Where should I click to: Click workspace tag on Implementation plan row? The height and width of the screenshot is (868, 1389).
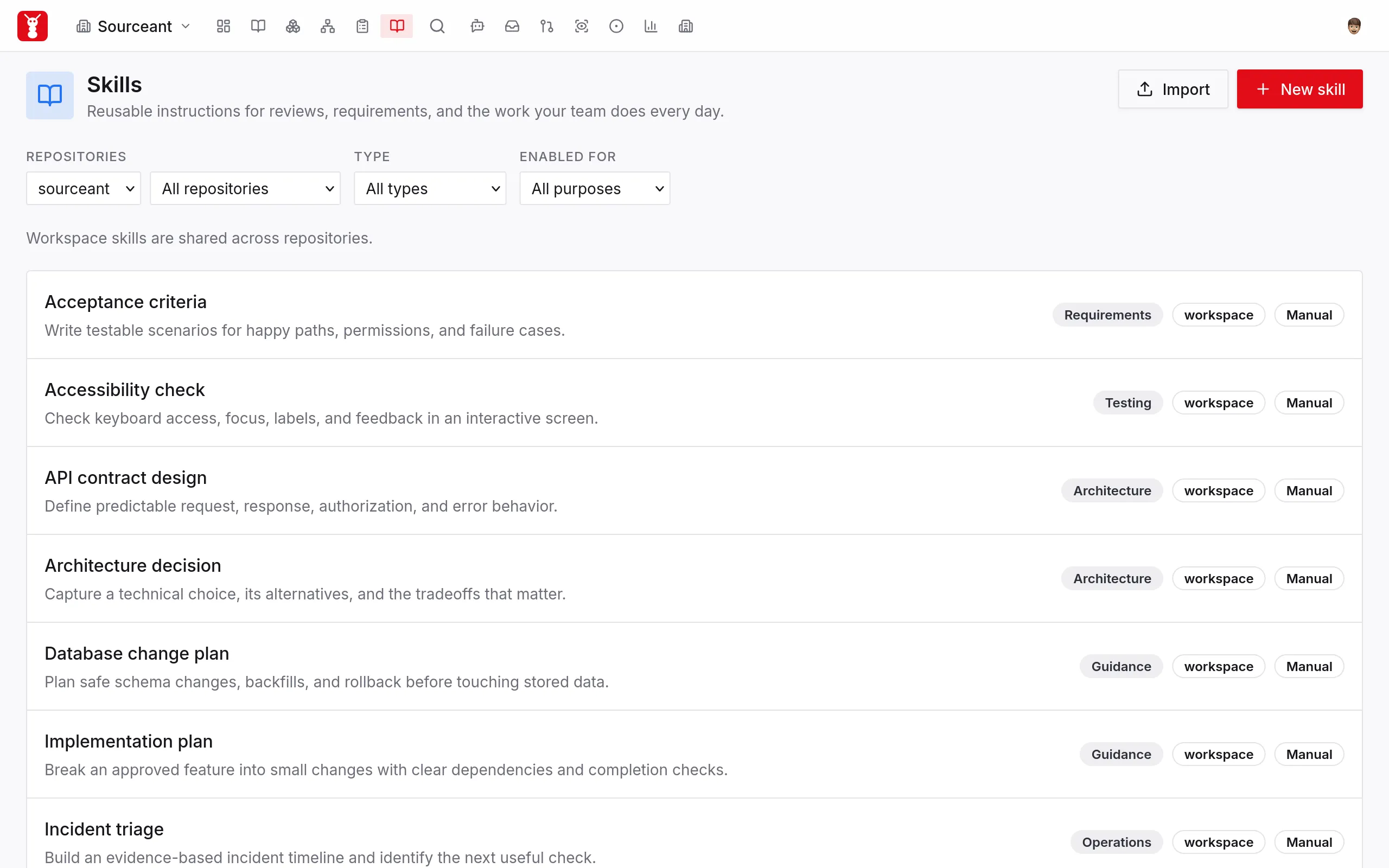pyautogui.click(x=1219, y=754)
